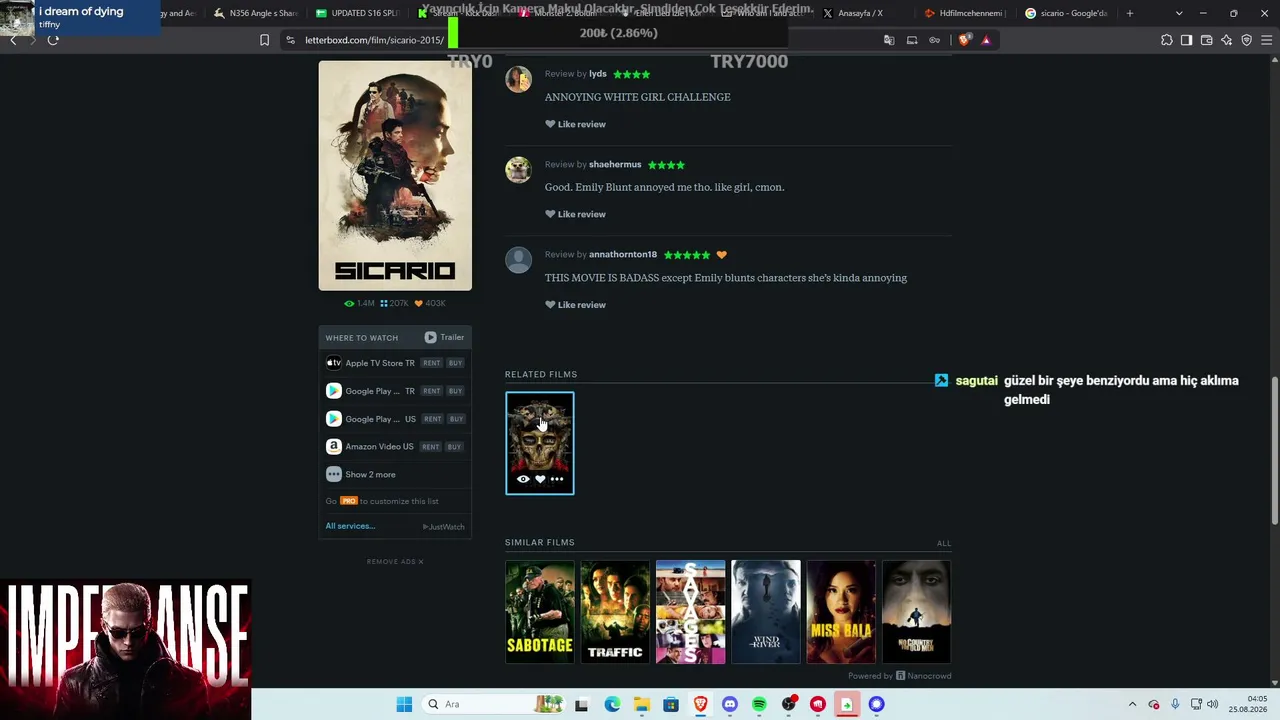Image resolution: width=1280 pixels, height=720 pixels.
Task: Click the letterboxd.com address bar
Action: 375,40
